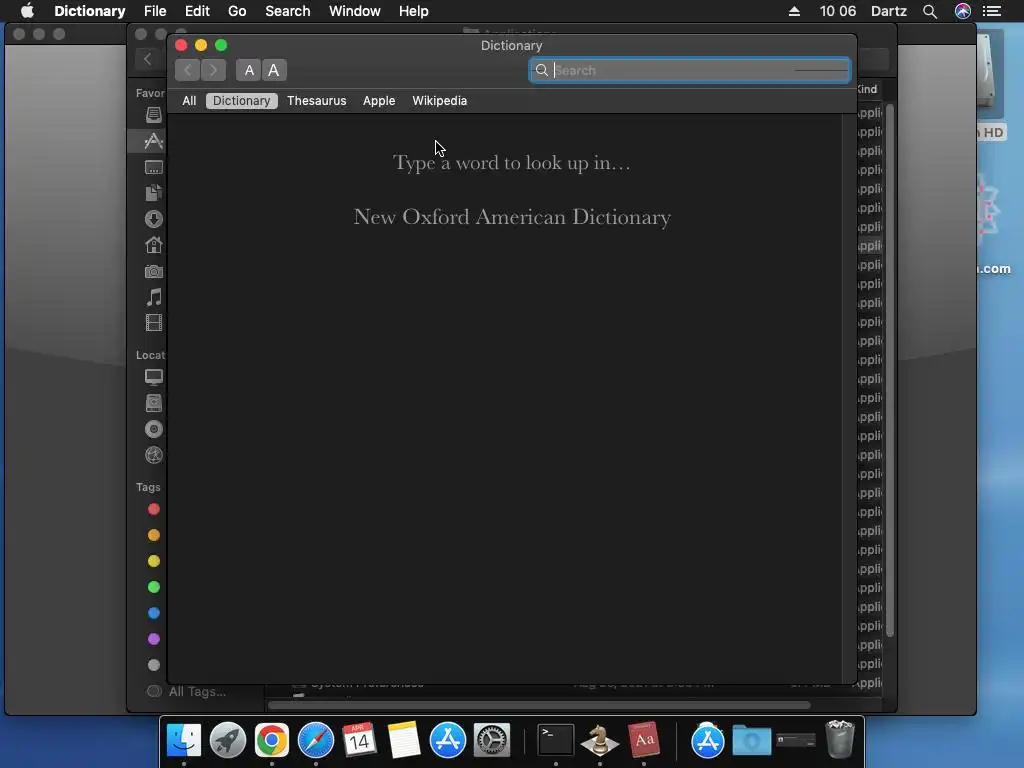Switch to the Apple tab
Image resolution: width=1024 pixels, height=768 pixels.
click(x=379, y=101)
